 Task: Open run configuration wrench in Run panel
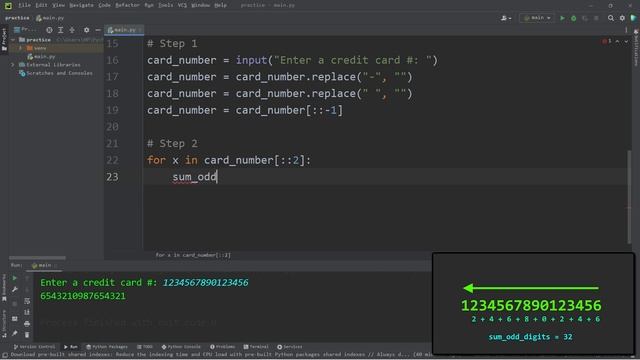point(15,289)
